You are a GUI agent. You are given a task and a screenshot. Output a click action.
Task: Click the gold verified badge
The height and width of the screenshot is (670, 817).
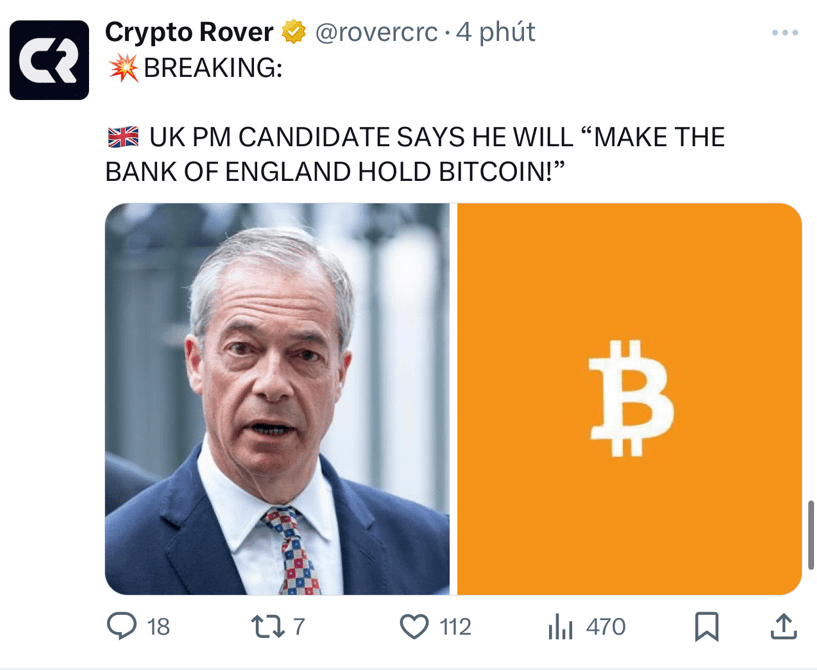(x=293, y=33)
